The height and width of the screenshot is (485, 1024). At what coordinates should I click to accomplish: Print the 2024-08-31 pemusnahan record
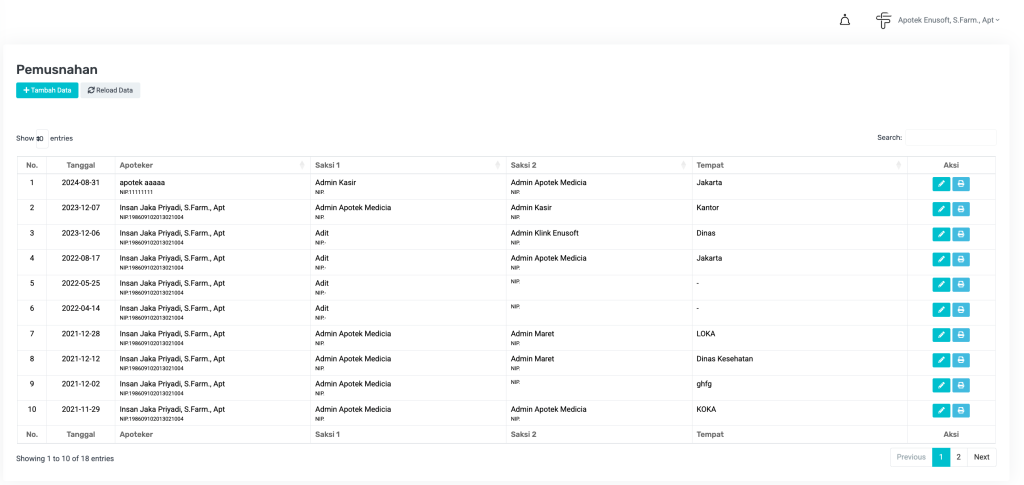click(961, 184)
